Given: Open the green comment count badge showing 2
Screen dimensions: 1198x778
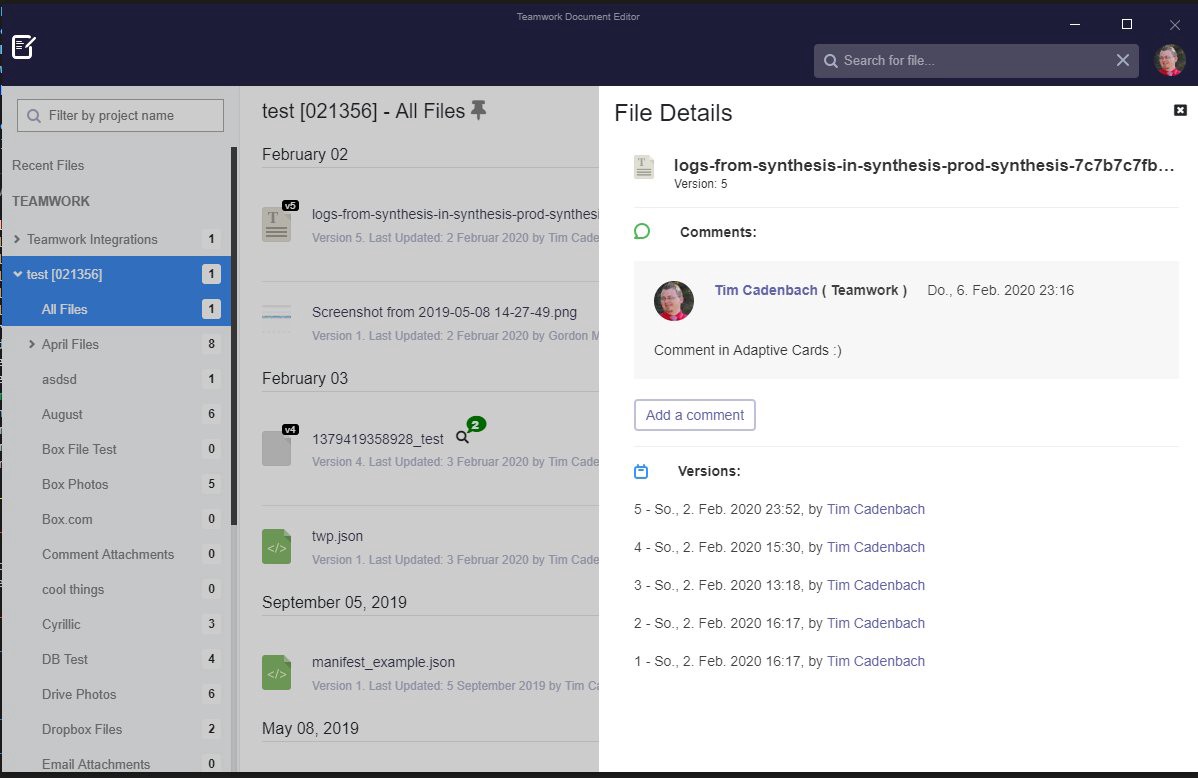Looking at the screenshot, I should pos(476,424).
